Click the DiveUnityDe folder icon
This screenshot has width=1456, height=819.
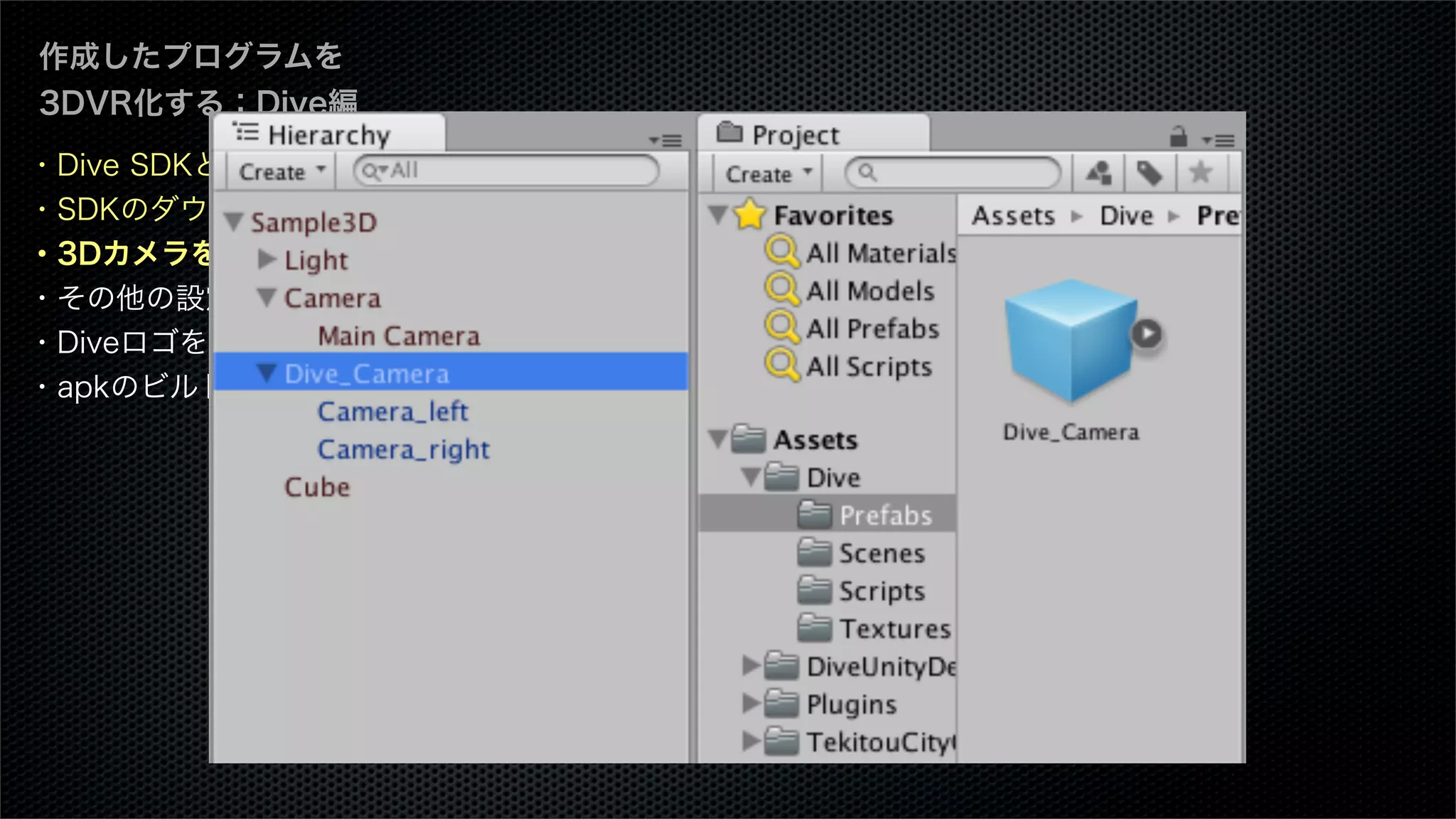781,665
